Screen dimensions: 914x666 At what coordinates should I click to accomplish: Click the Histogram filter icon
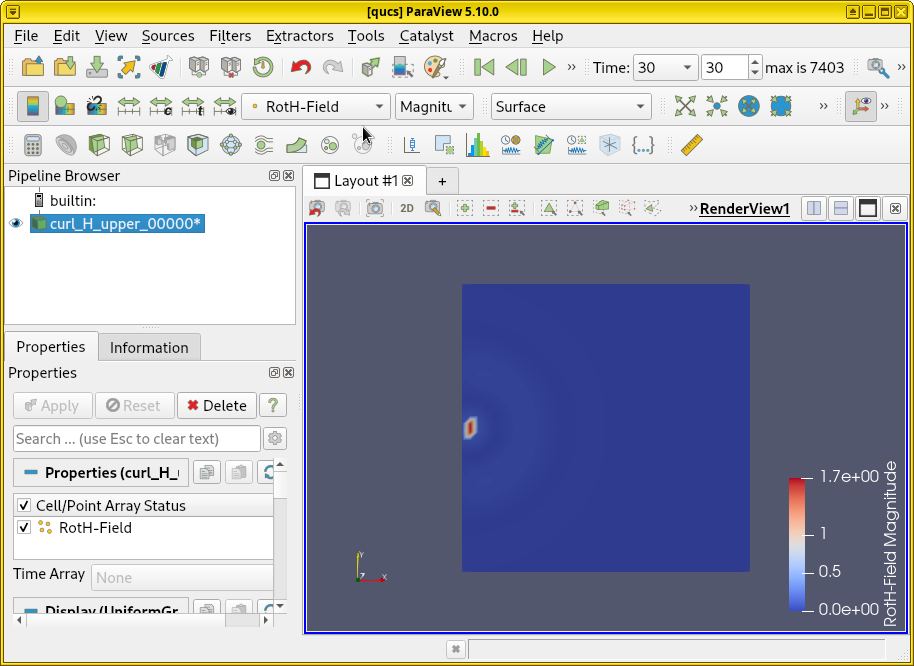point(478,145)
